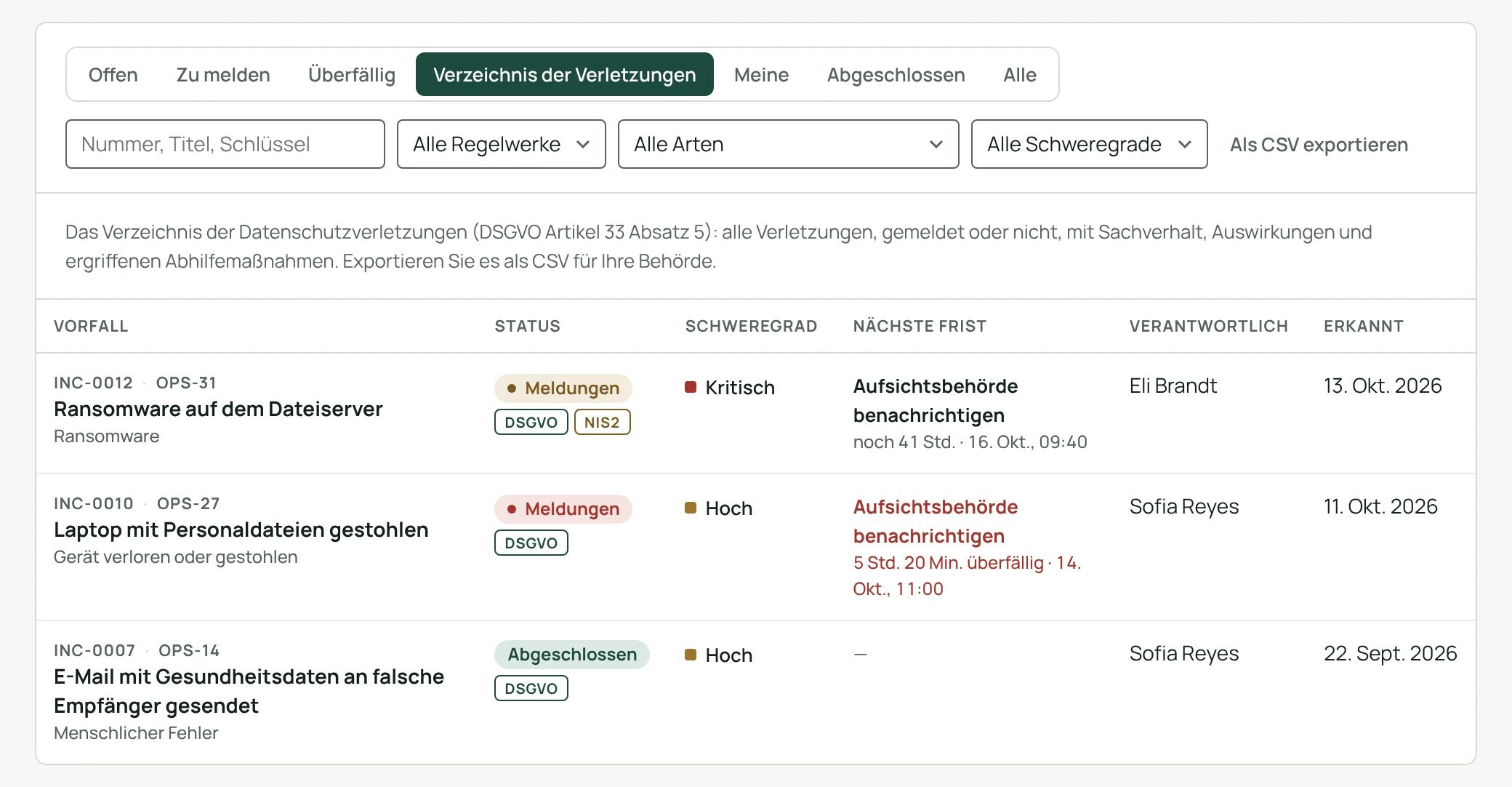Open the Alle Schweregrade dropdown
Viewport: 1512px width, 787px height.
pos(1090,144)
